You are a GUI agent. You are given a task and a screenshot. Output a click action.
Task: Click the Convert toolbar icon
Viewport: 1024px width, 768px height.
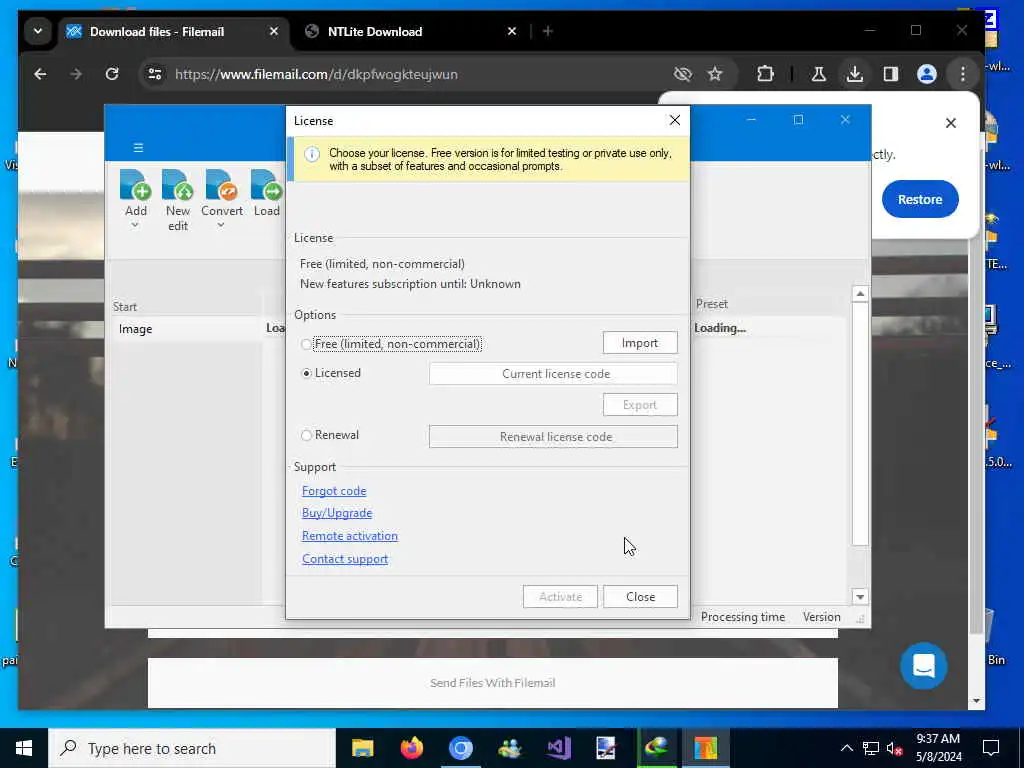[x=221, y=185]
